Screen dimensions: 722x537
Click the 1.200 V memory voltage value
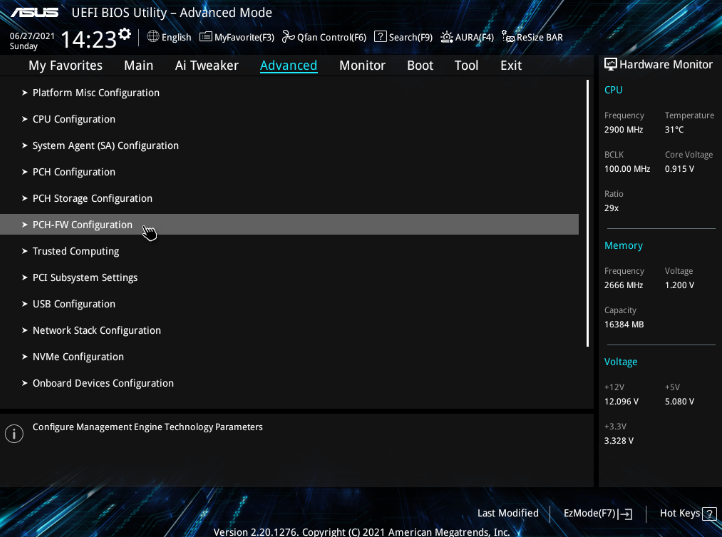pos(679,285)
